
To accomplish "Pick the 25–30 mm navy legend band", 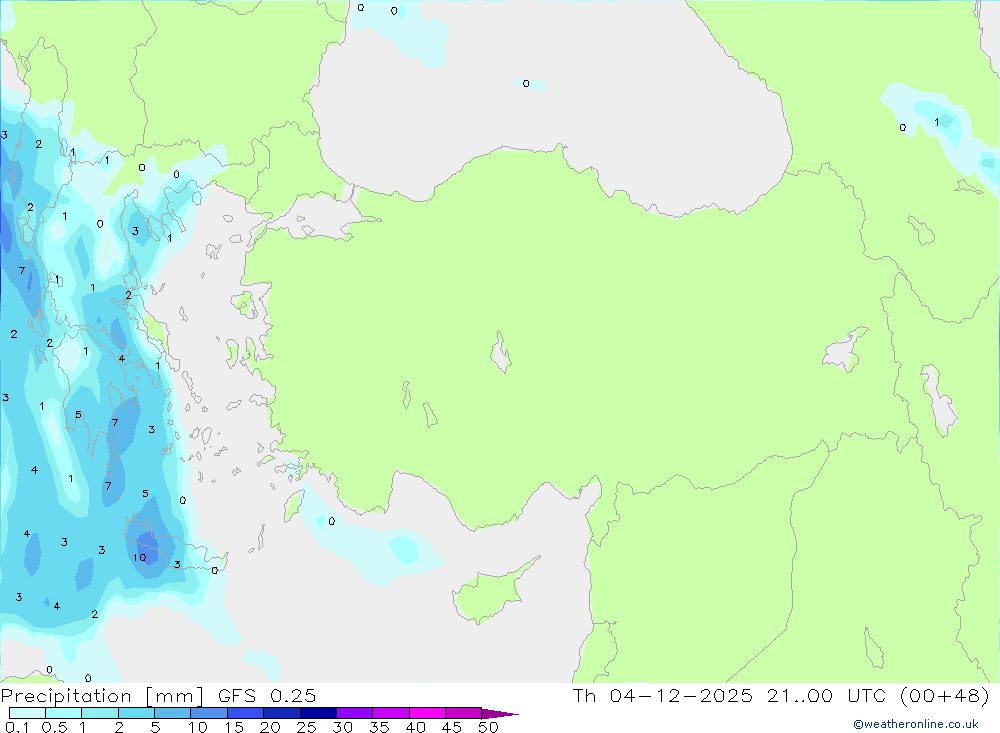I will pyautogui.click(x=318, y=713).
